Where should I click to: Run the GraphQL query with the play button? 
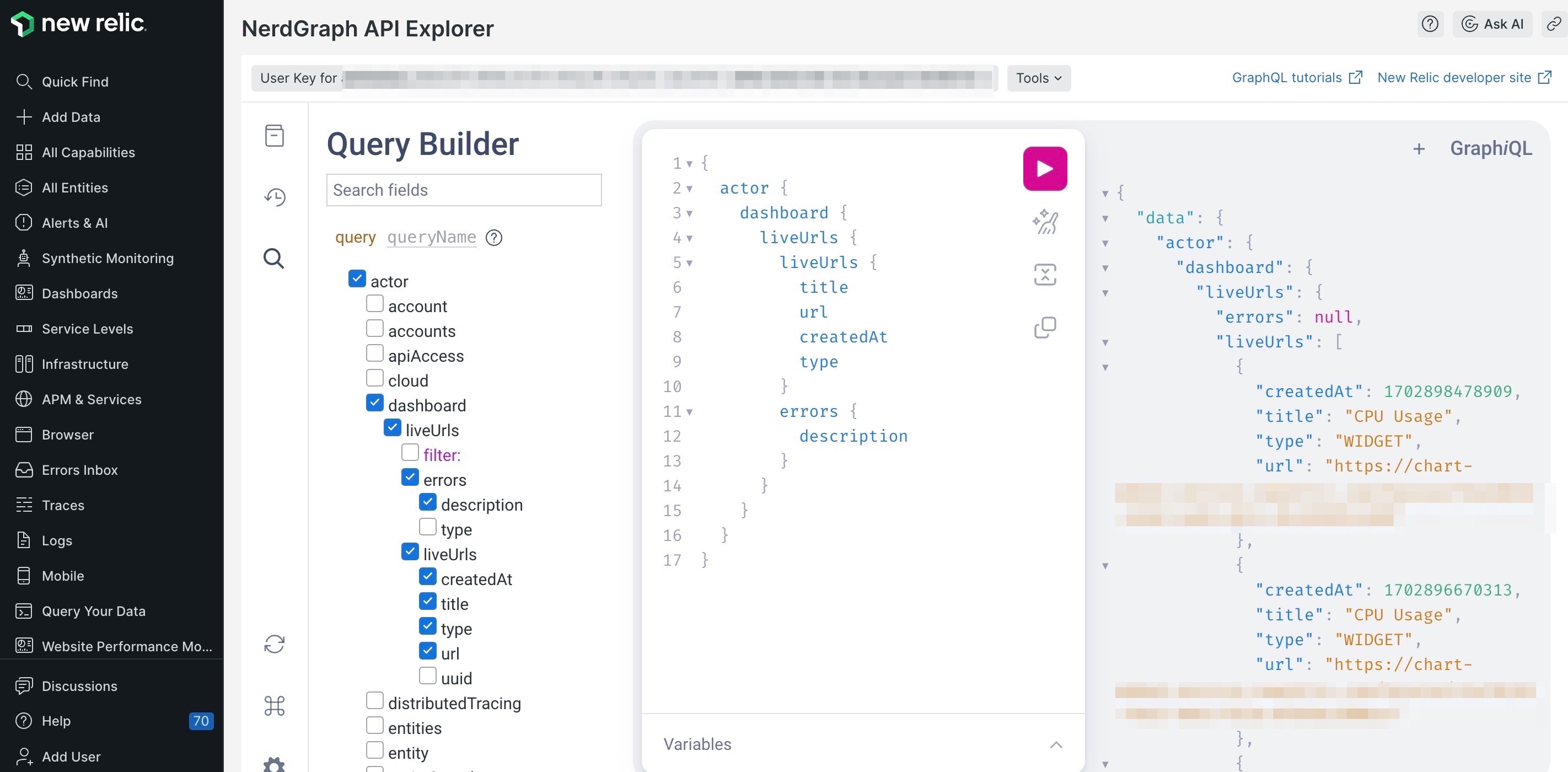click(x=1045, y=168)
